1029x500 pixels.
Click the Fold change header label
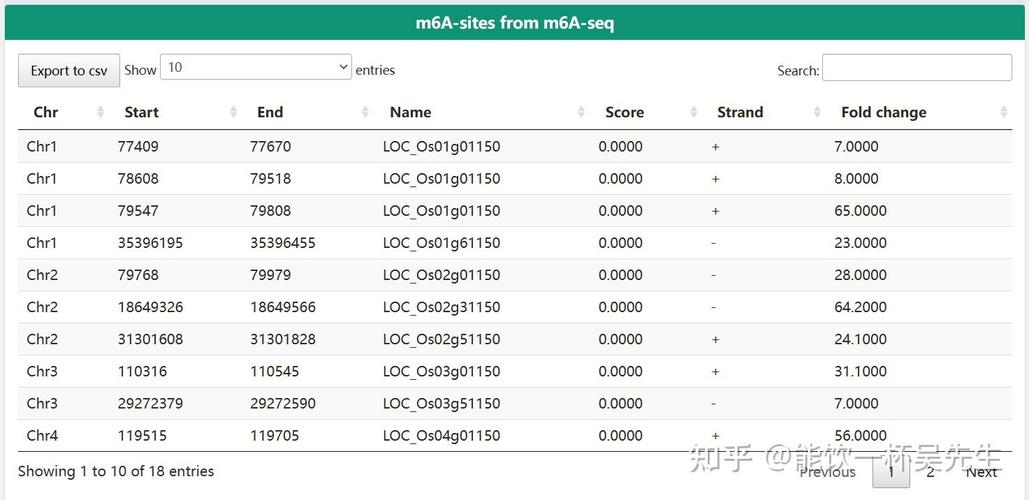point(884,112)
